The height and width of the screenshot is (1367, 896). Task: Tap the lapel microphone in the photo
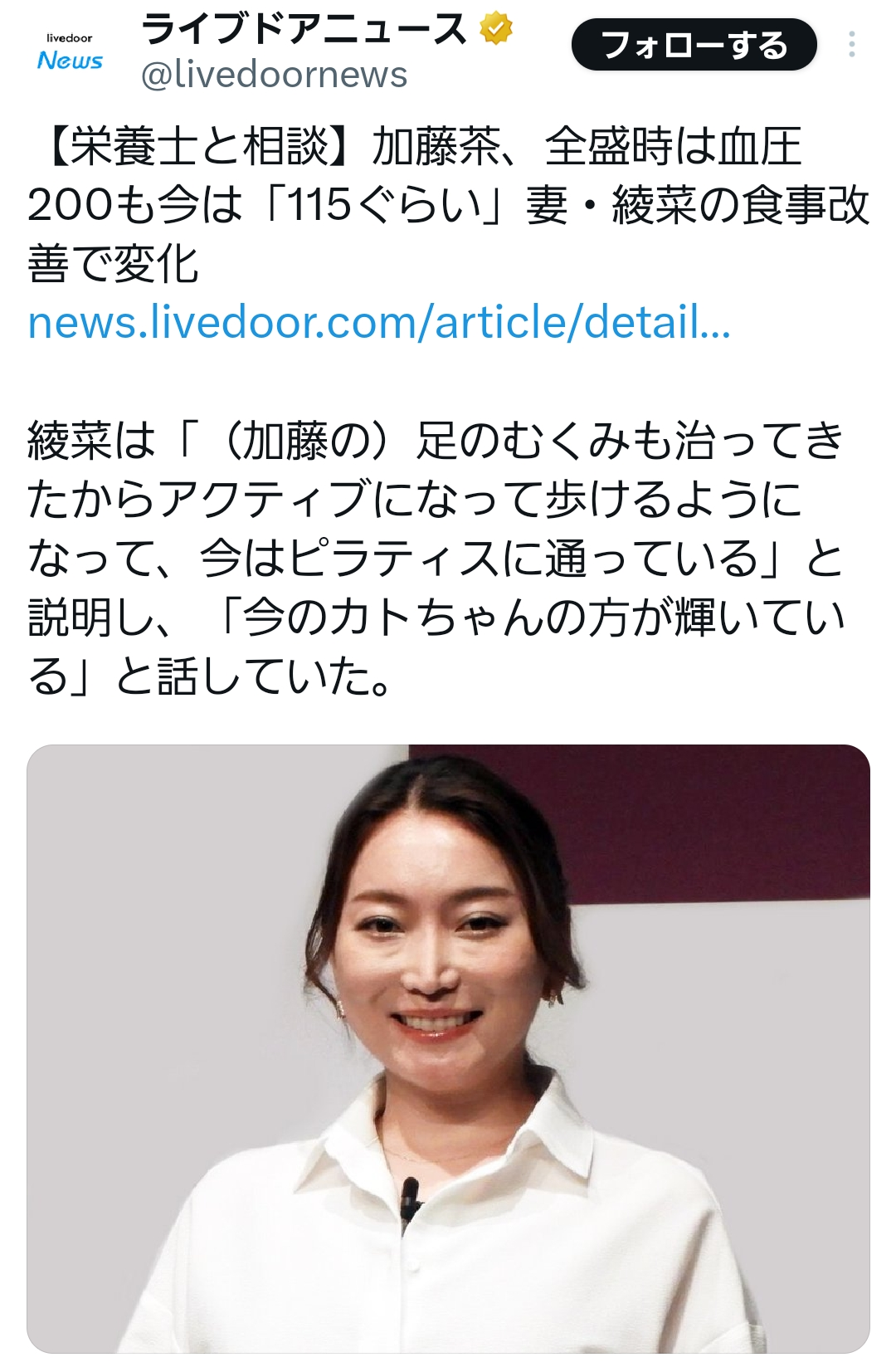click(x=408, y=1199)
